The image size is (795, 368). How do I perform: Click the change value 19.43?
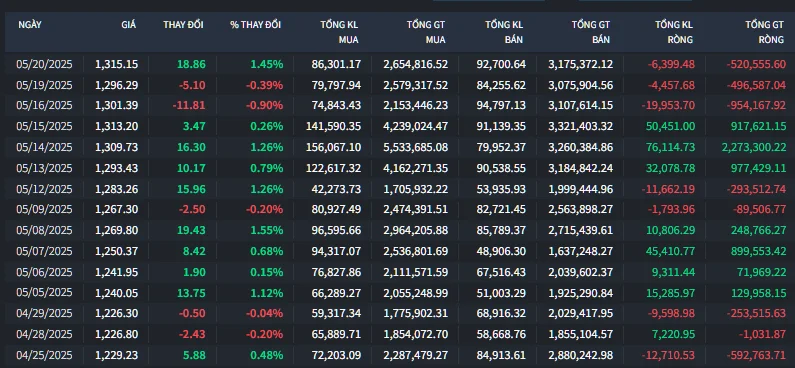tap(192, 230)
